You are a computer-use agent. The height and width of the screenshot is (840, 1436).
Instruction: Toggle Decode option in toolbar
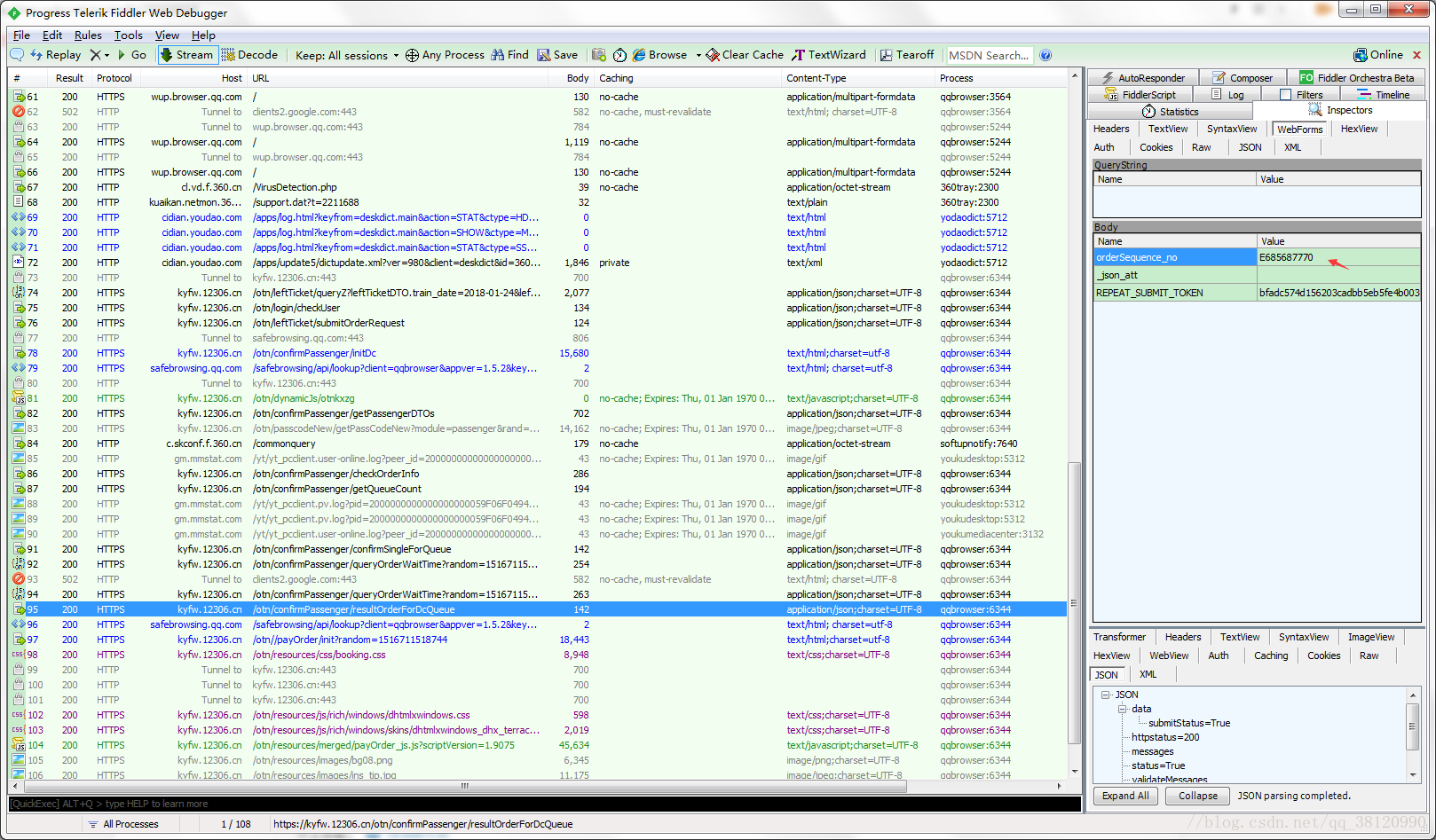[249, 55]
